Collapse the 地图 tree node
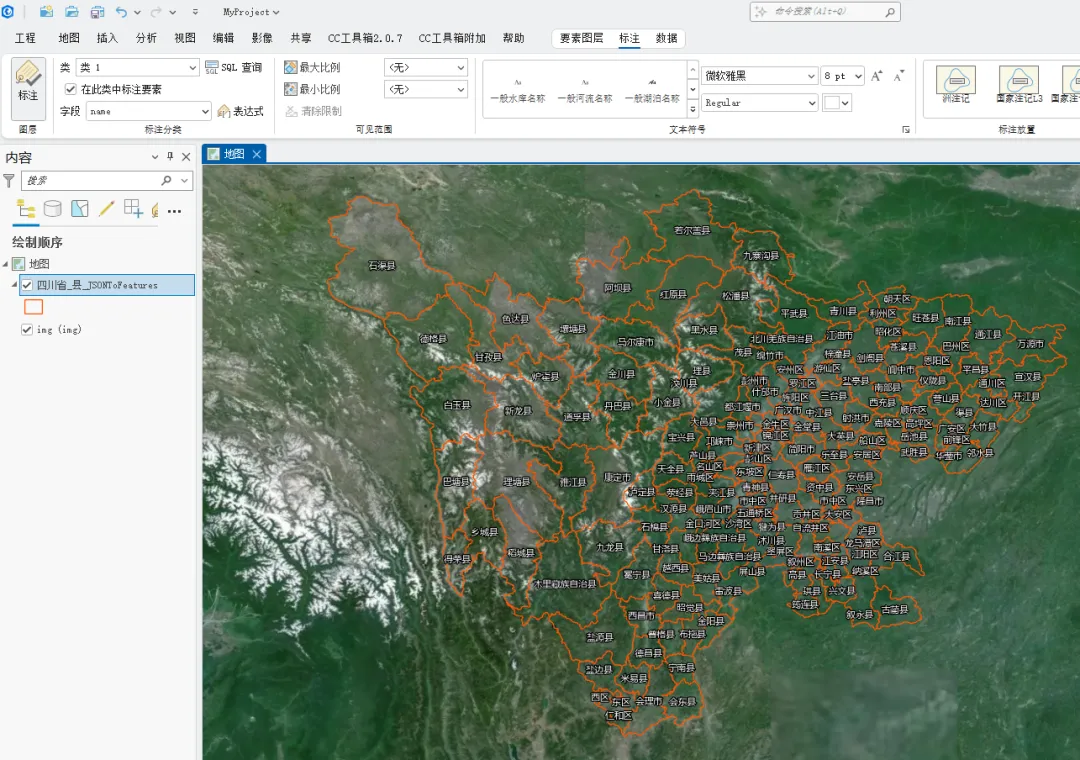The height and width of the screenshot is (760, 1080). click(x=6, y=263)
